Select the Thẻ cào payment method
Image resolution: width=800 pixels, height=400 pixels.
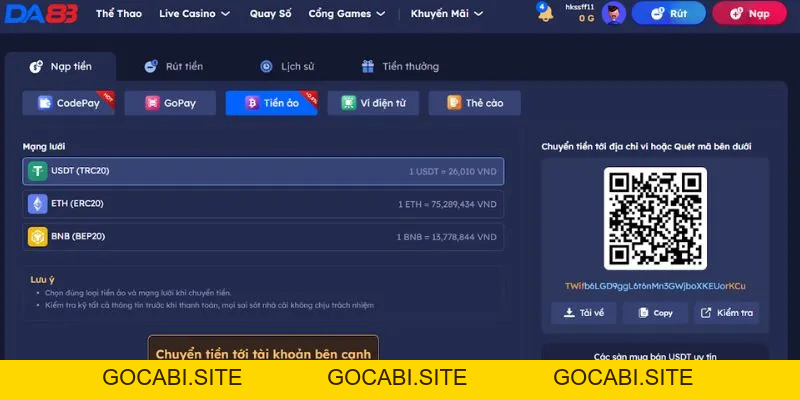[x=474, y=103]
